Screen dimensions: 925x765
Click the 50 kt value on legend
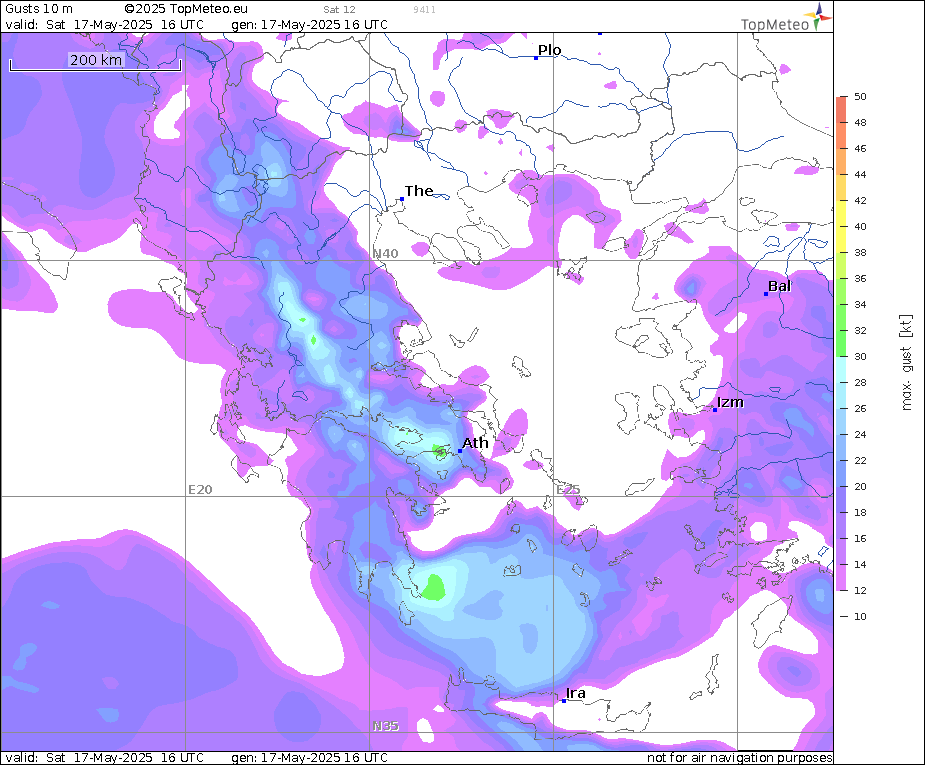(x=860, y=97)
